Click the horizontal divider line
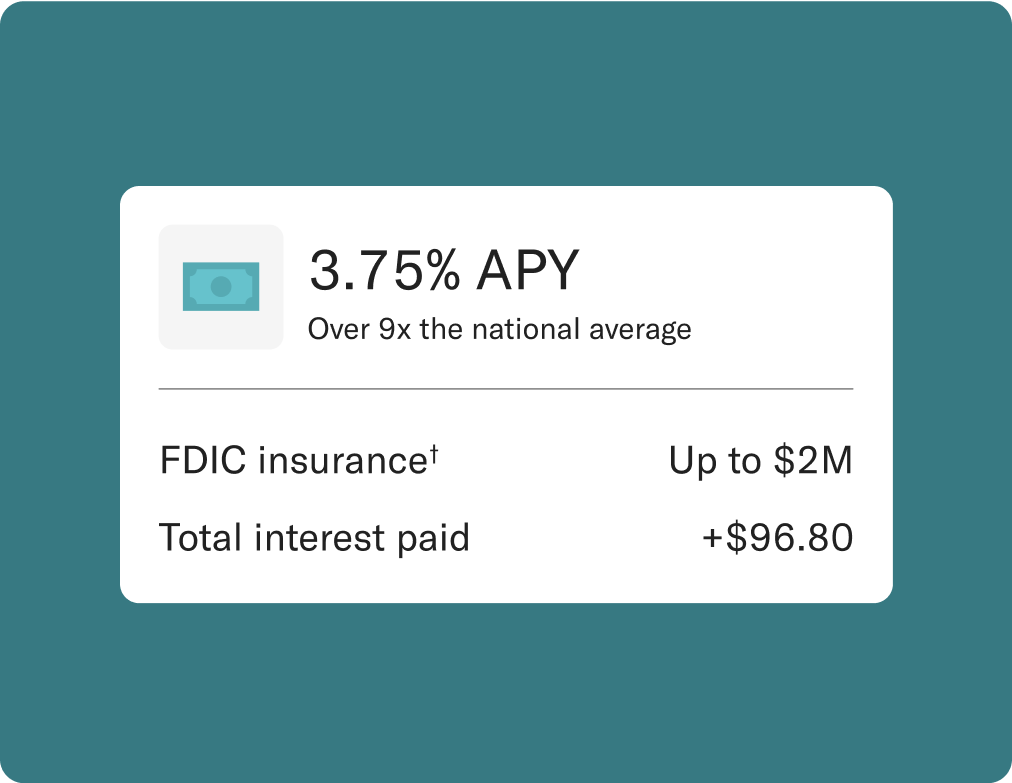This screenshot has height=783, width=1012. point(506,389)
